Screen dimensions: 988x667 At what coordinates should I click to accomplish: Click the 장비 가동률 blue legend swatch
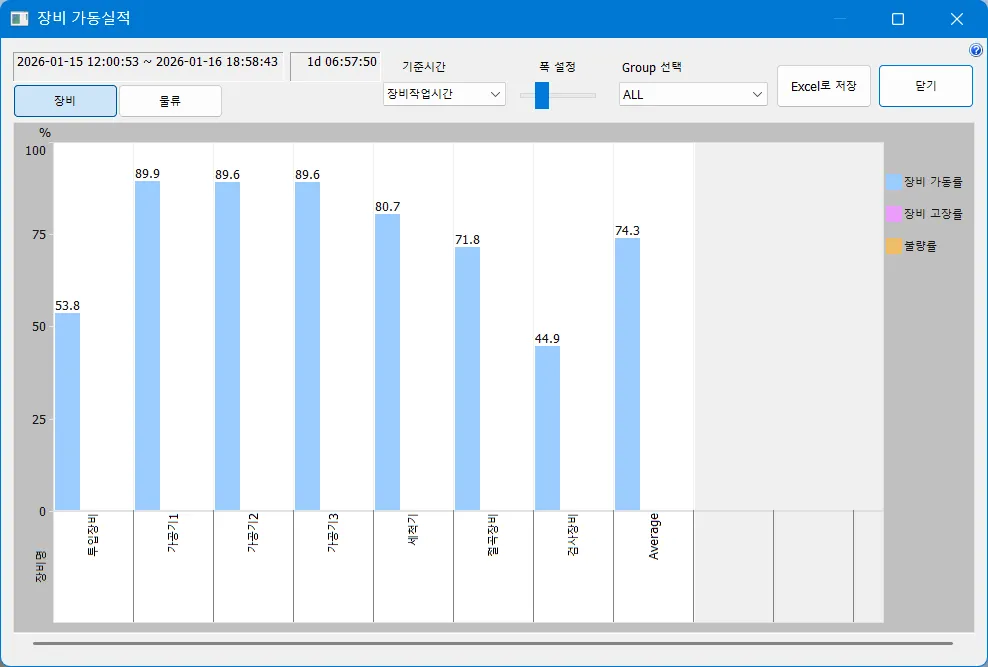[894, 182]
